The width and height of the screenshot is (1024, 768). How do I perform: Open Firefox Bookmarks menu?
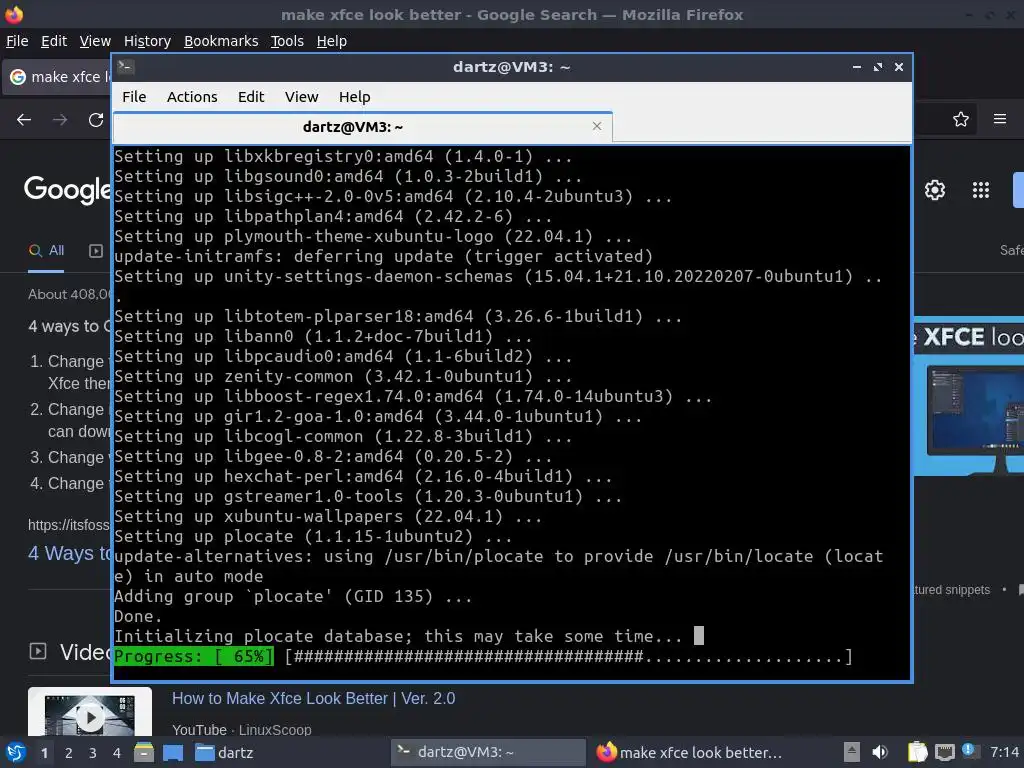221,41
